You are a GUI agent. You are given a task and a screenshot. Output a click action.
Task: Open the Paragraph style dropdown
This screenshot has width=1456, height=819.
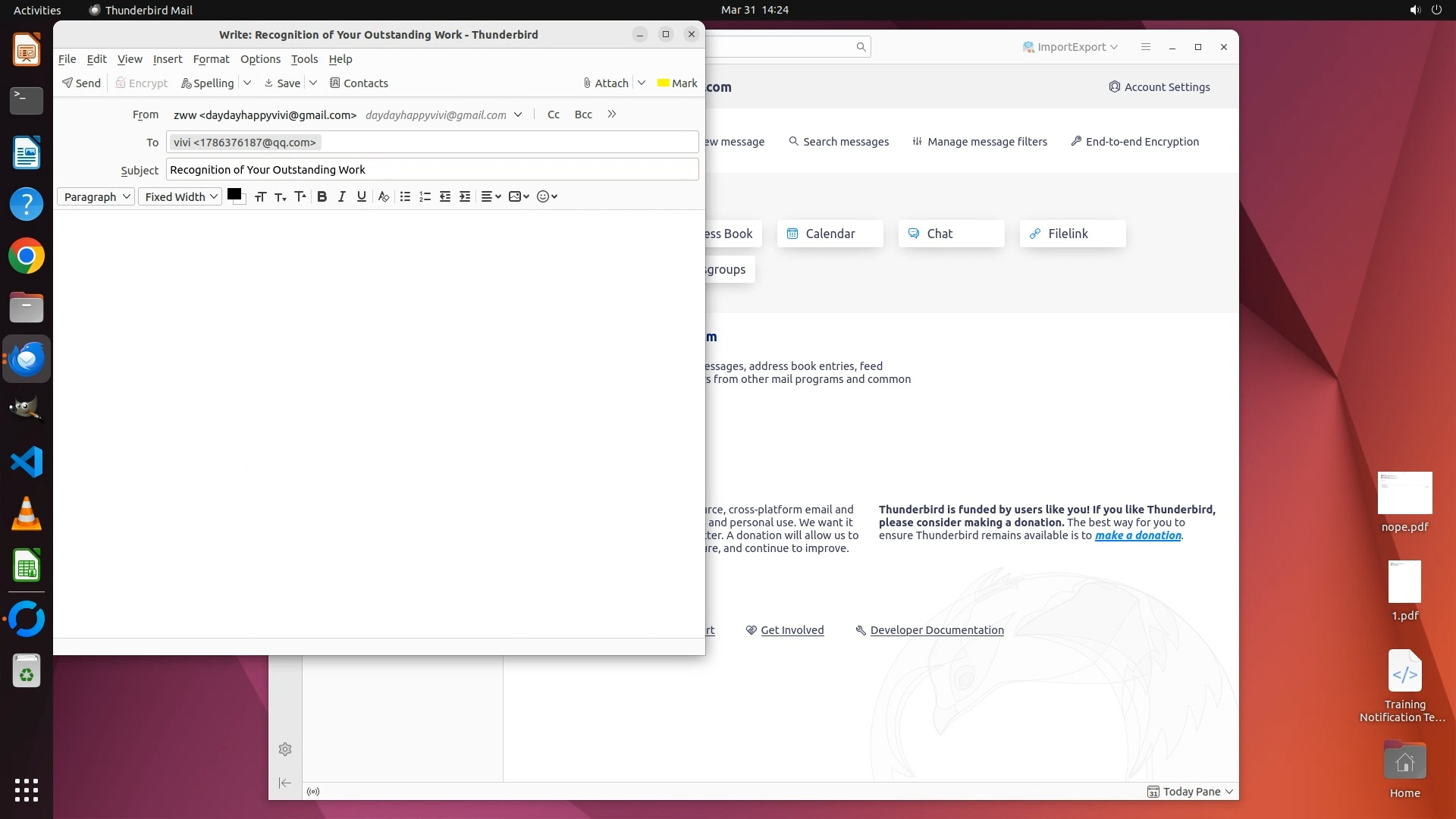96,196
